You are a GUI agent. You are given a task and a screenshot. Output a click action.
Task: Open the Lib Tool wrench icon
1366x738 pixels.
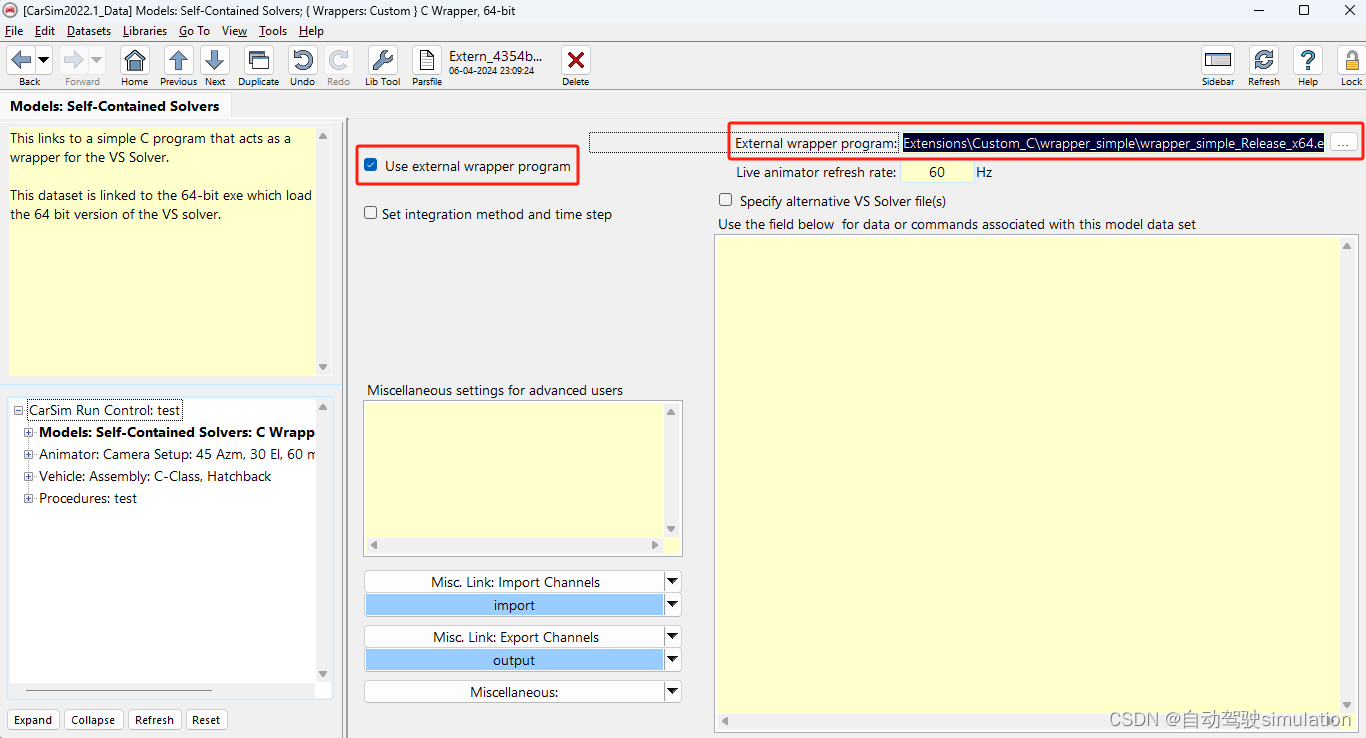(x=382, y=60)
